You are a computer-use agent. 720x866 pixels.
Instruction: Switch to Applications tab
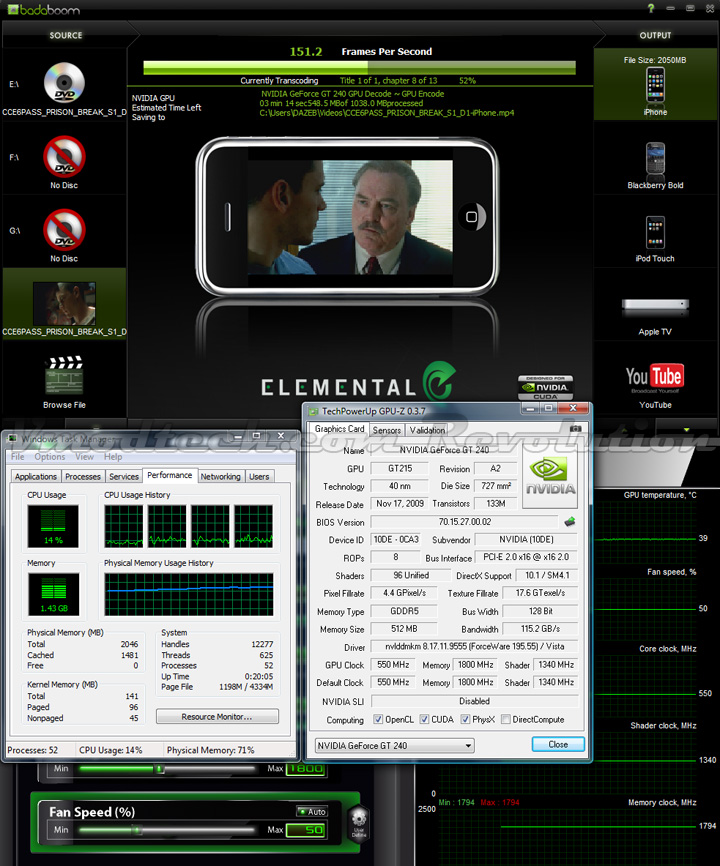36,476
